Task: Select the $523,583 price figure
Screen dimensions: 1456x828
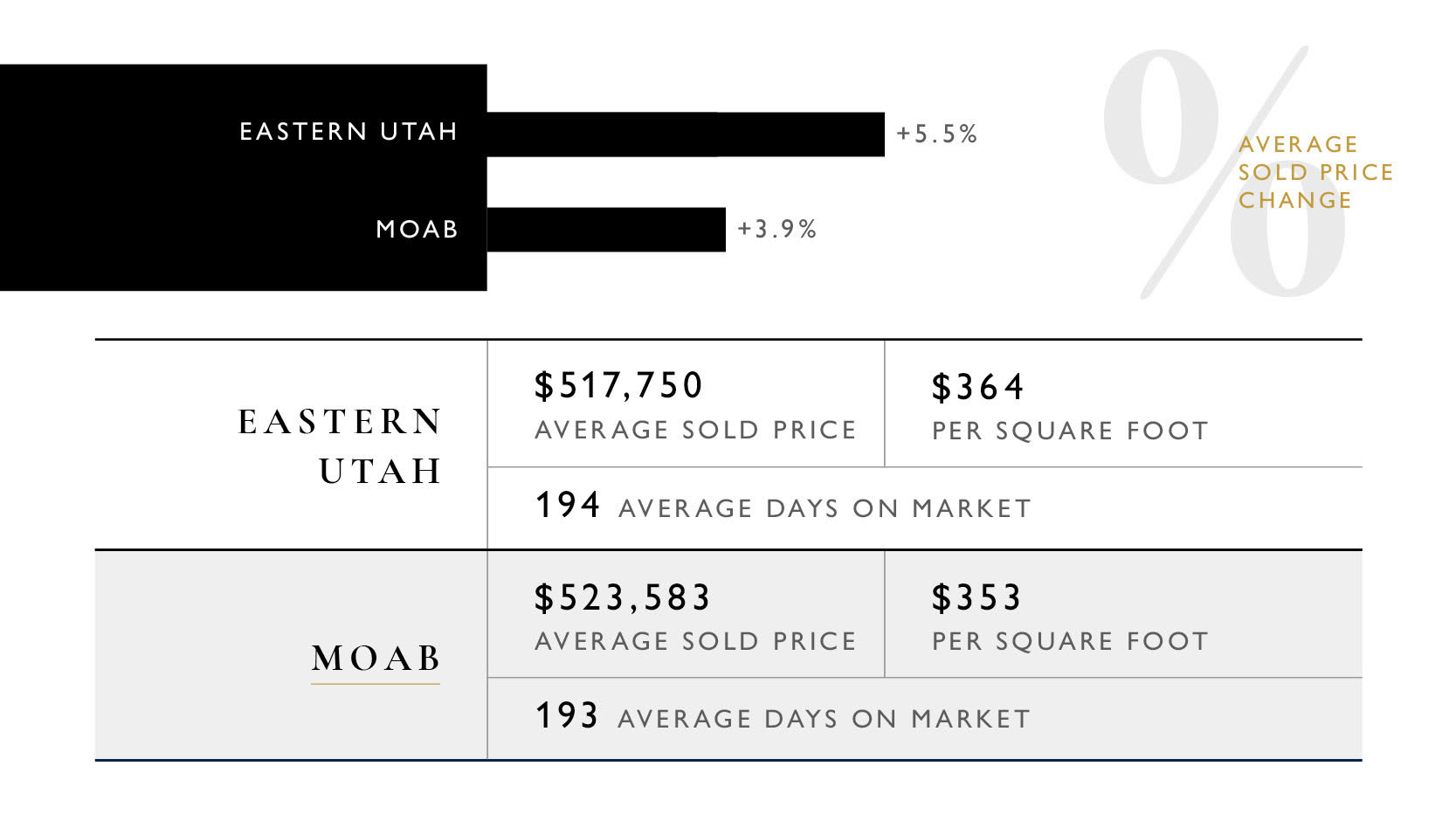Action: (623, 597)
